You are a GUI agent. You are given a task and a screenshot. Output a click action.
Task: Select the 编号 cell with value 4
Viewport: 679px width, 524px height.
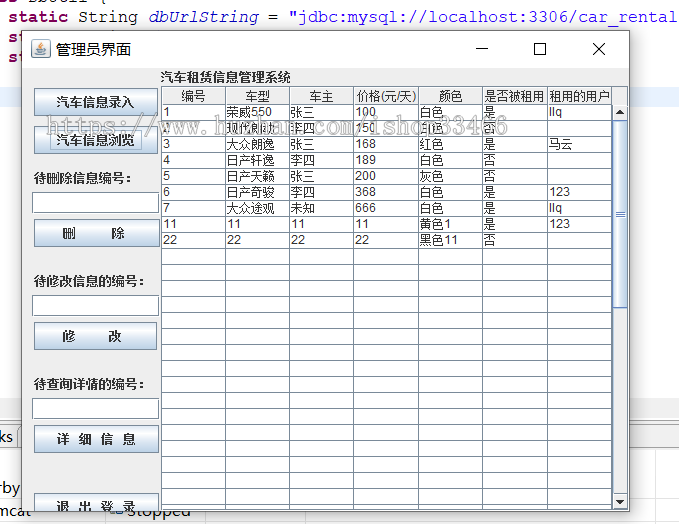click(x=193, y=160)
